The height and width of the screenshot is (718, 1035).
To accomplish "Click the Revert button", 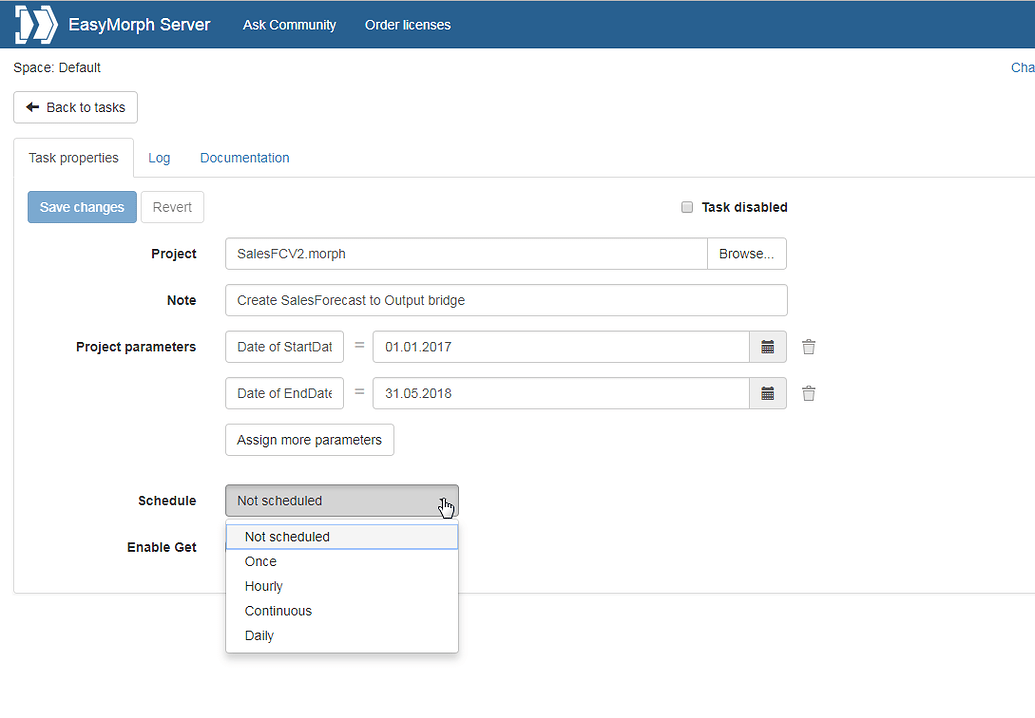I will tap(172, 206).
